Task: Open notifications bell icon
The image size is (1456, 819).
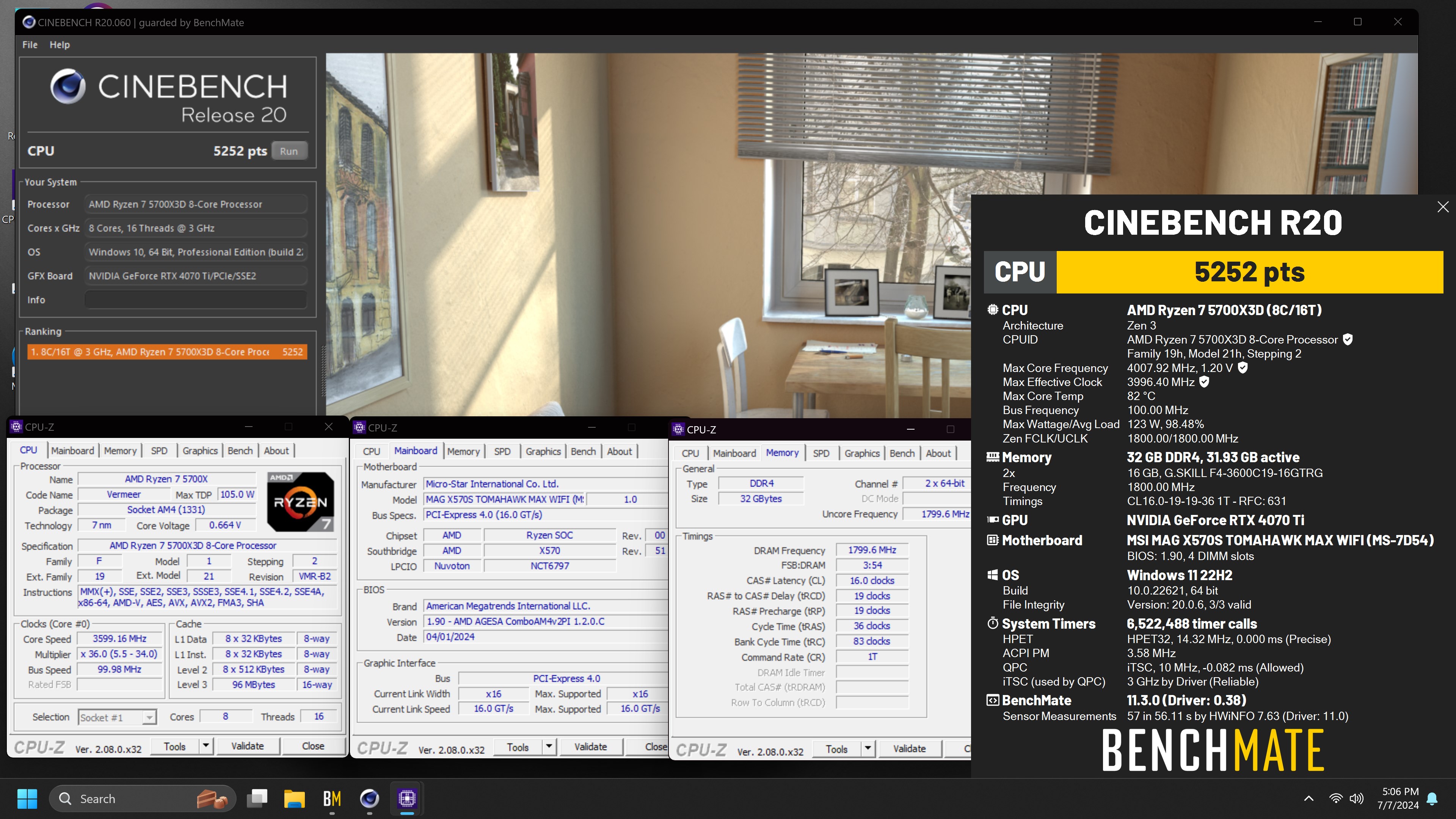Action: pyautogui.click(x=1432, y=798)
